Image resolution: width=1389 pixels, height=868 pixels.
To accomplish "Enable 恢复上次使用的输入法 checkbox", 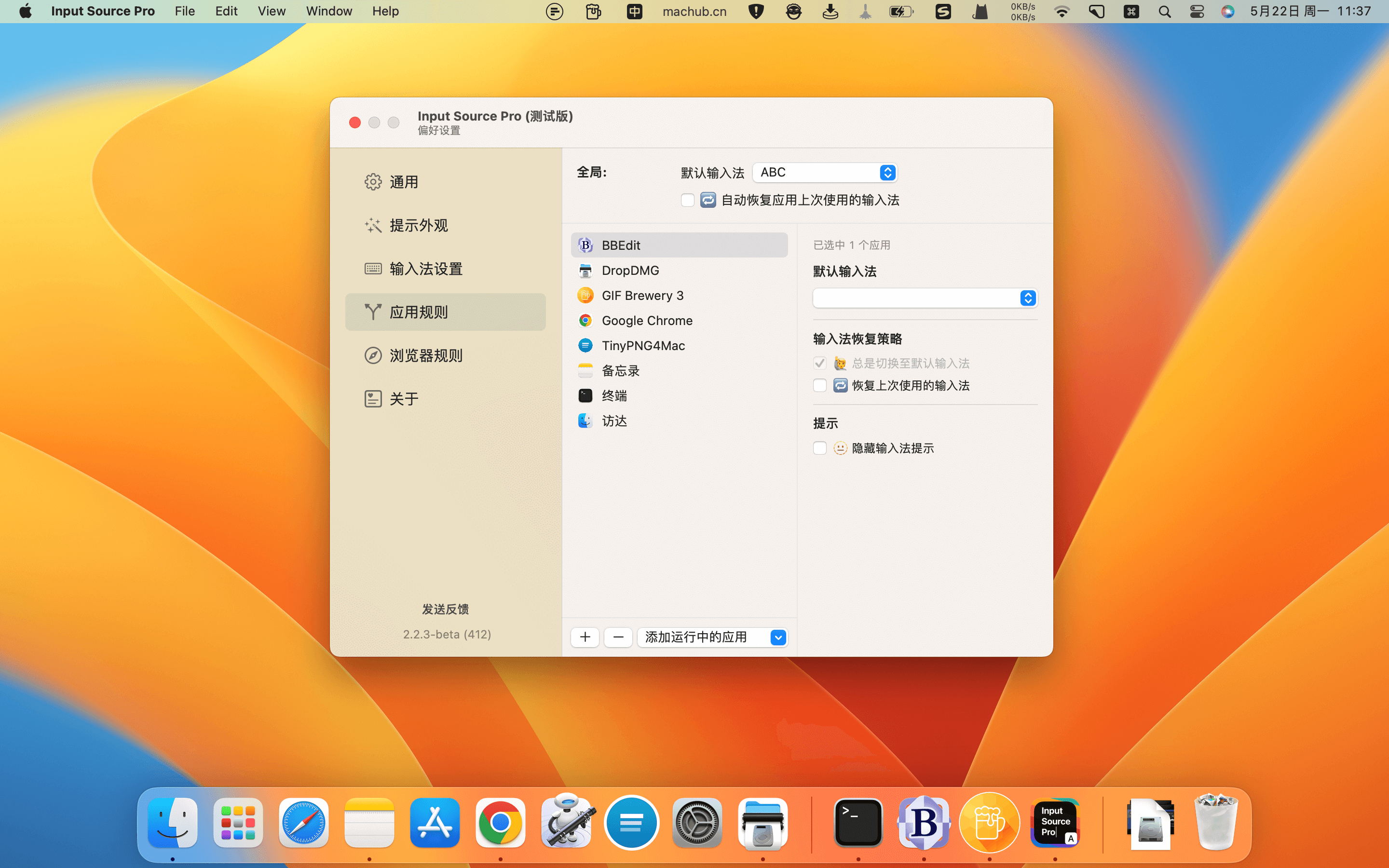I will 819,385.
